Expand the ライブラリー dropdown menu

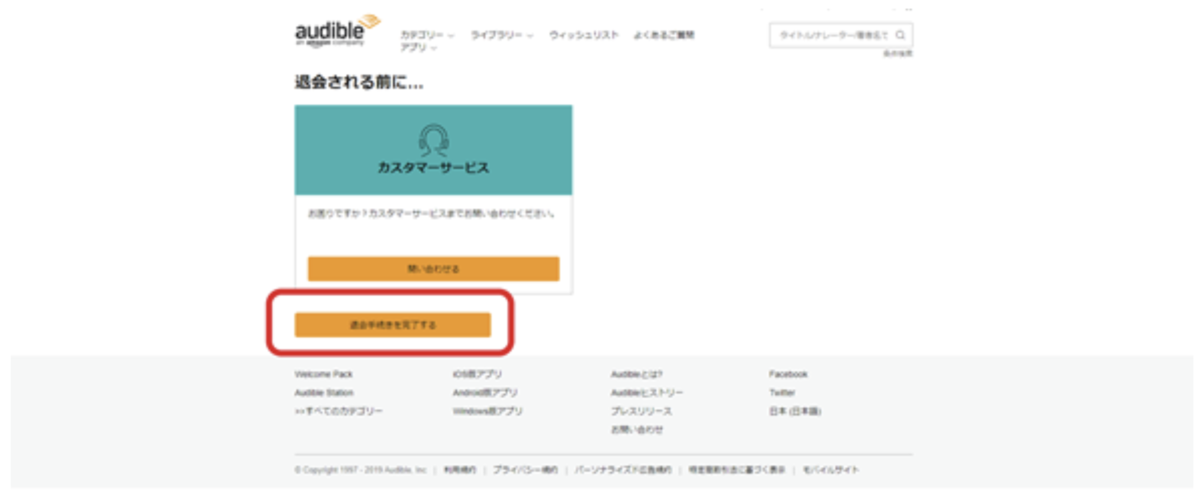[502, 35]
